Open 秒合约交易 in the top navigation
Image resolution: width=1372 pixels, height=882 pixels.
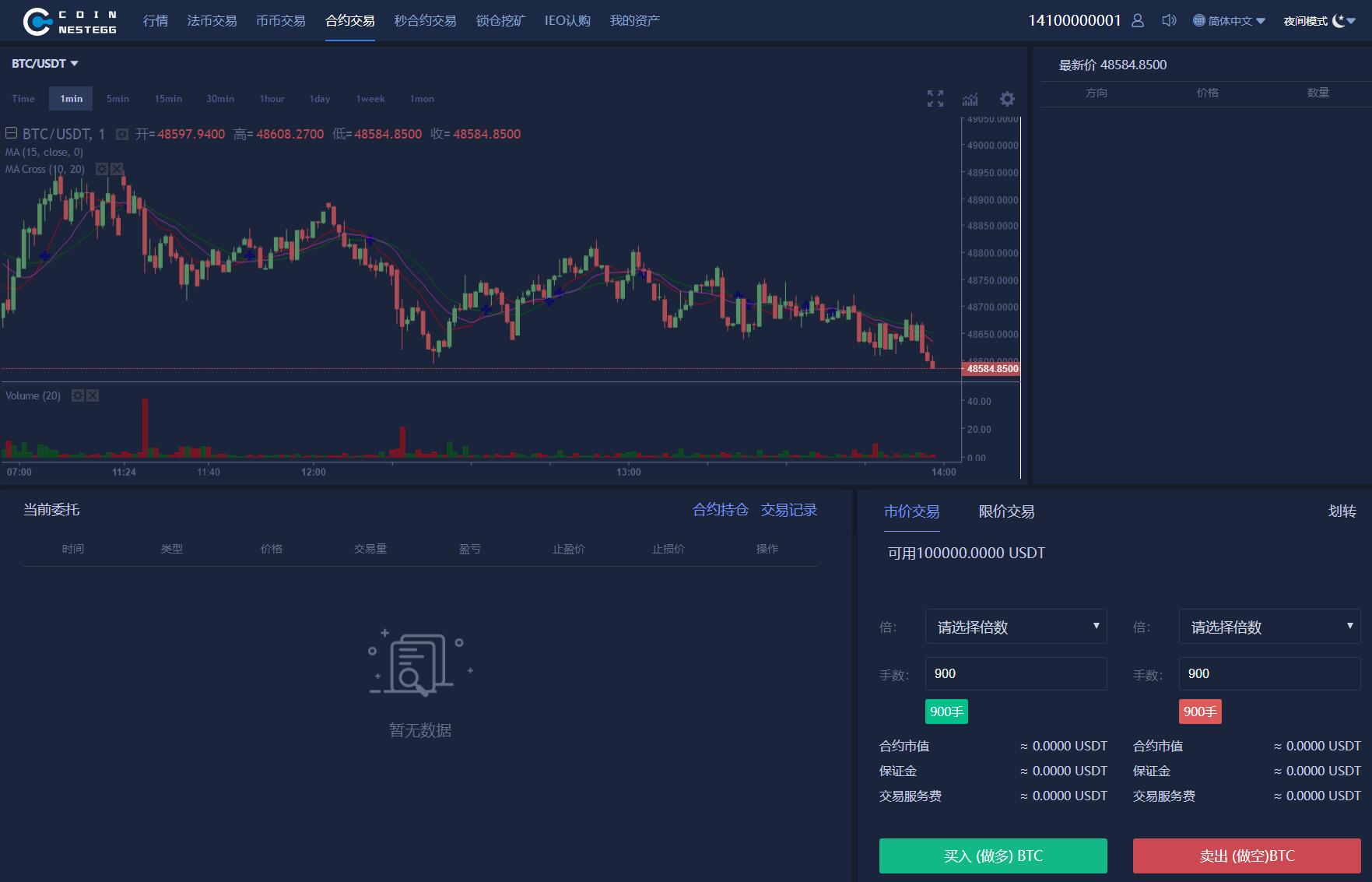[x=425, y=21]
